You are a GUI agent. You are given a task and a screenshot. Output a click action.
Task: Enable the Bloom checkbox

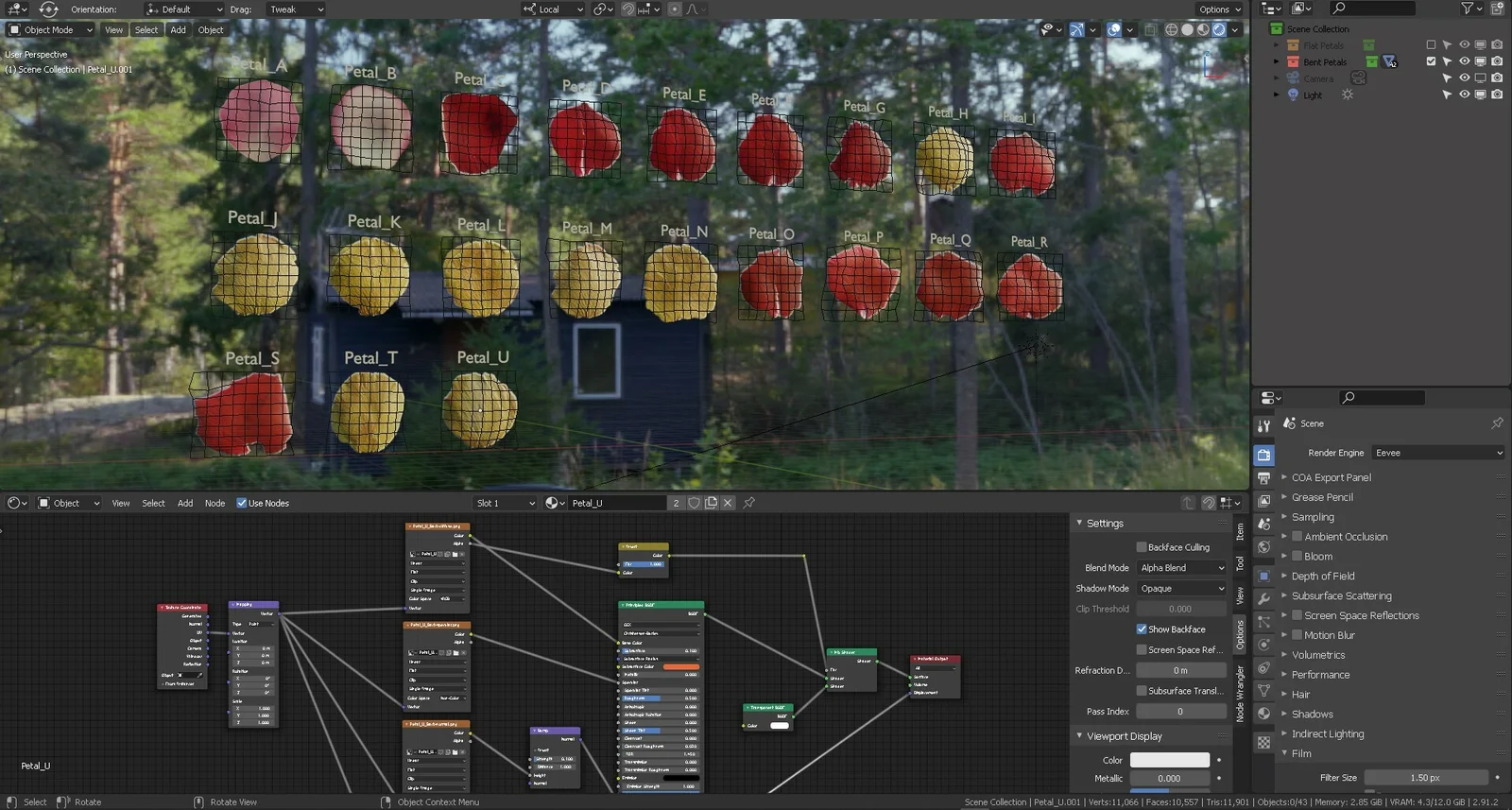(x=1297, y=557)
